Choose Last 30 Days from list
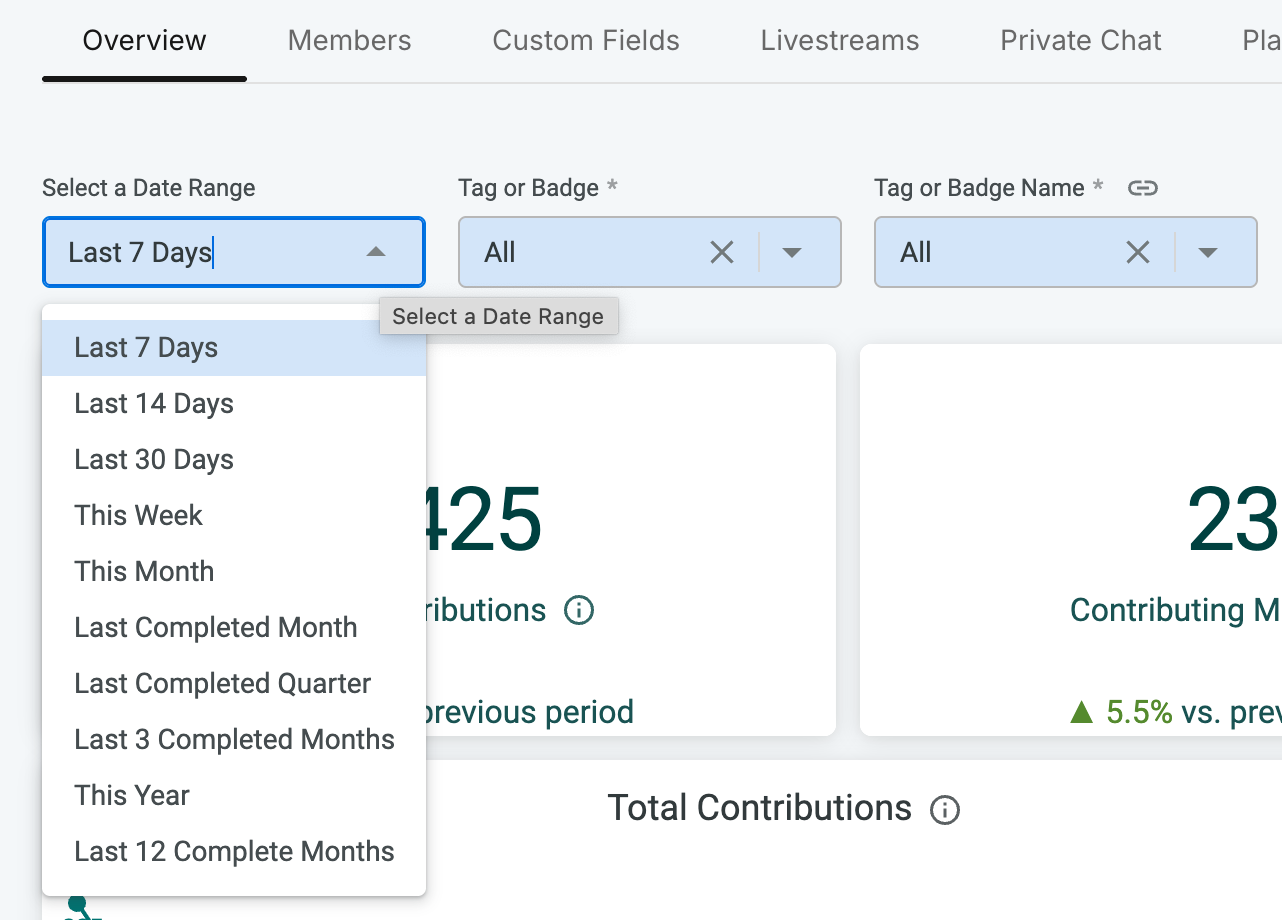 coord(154,460)
